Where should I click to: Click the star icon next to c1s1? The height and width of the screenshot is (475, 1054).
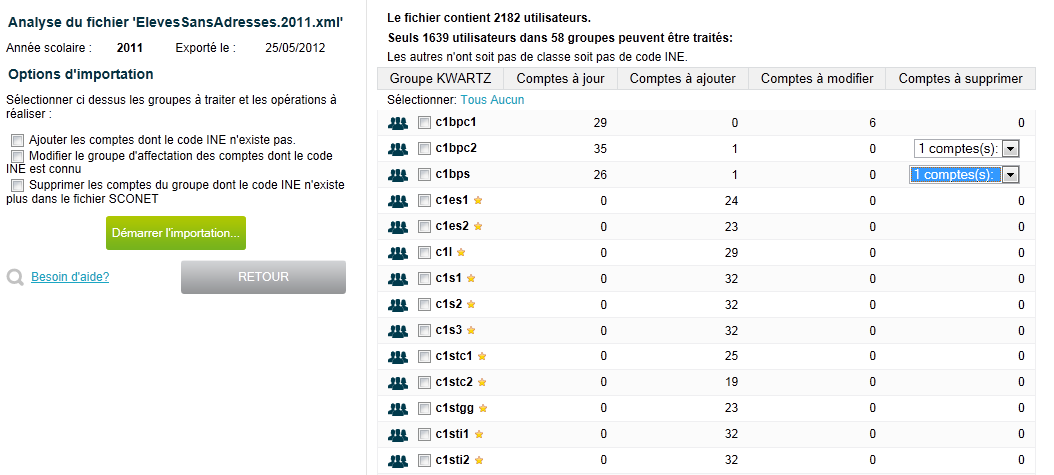[471, 277]
